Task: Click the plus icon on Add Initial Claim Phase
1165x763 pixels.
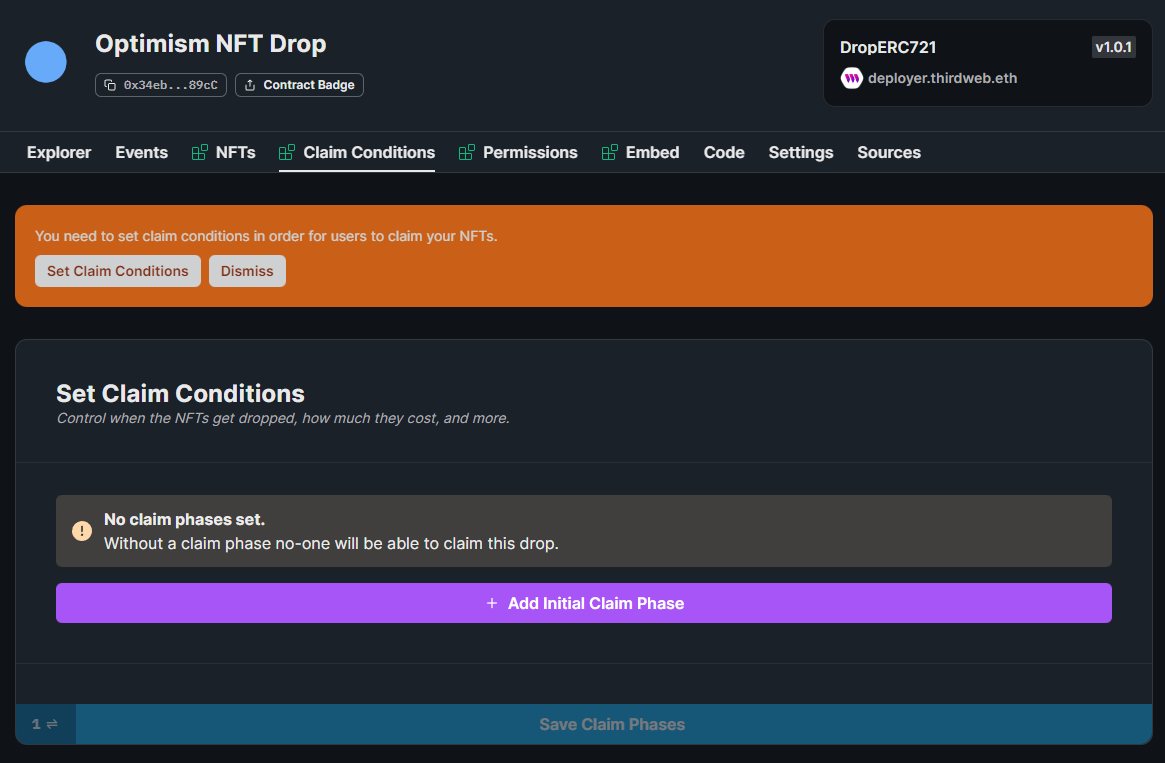Action: 492,603
